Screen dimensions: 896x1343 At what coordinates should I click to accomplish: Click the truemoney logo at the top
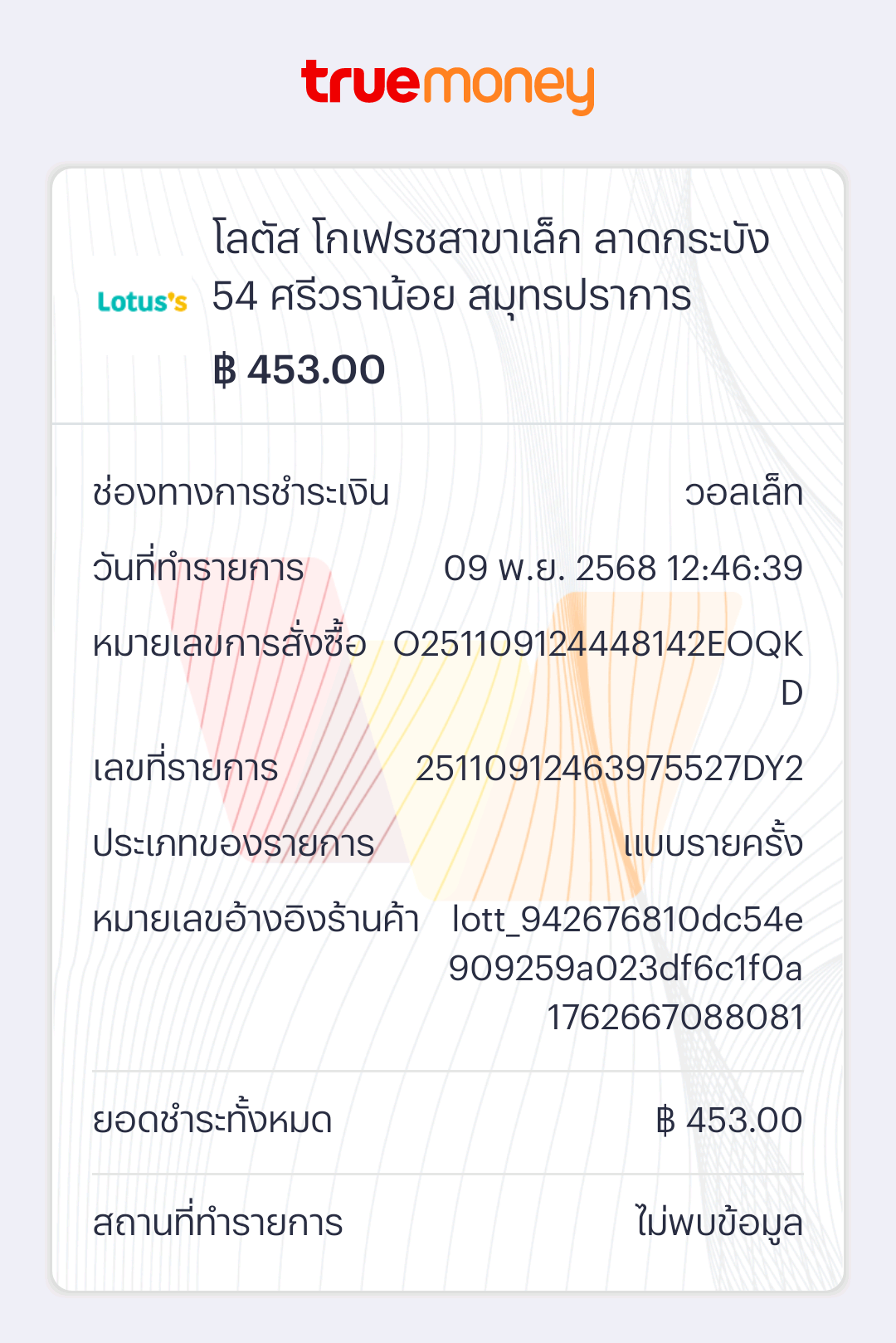click(448, 85)
